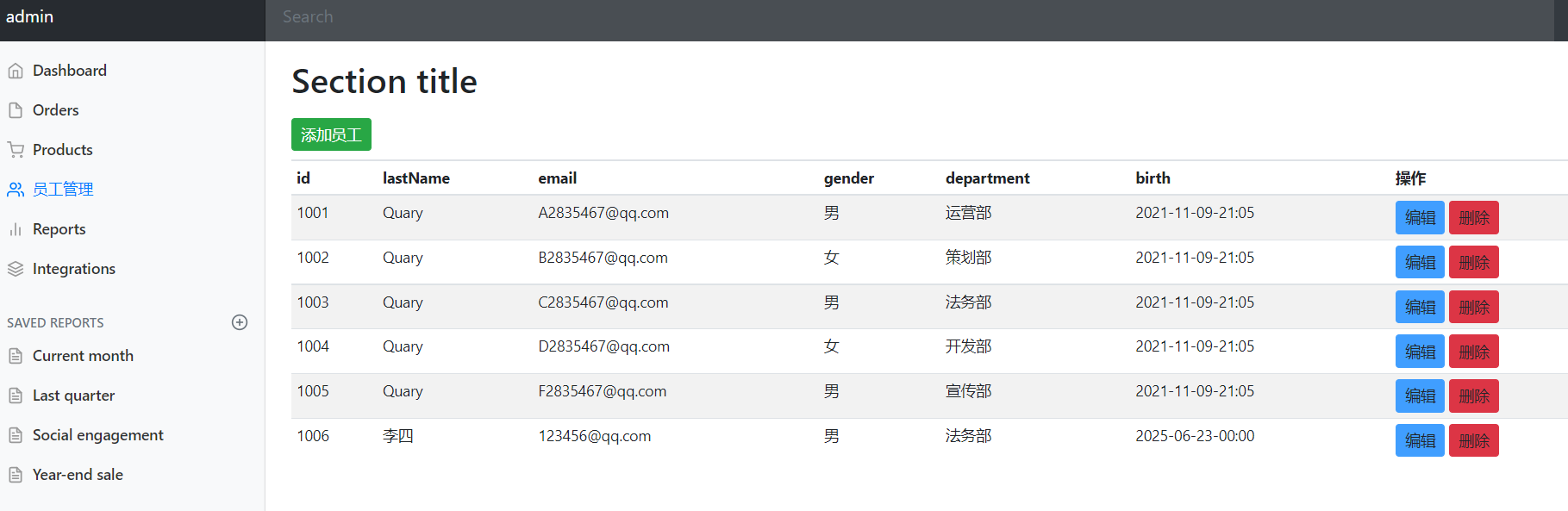Open the Year-end sale report
1568x511 pixels.
pos(78,475)
